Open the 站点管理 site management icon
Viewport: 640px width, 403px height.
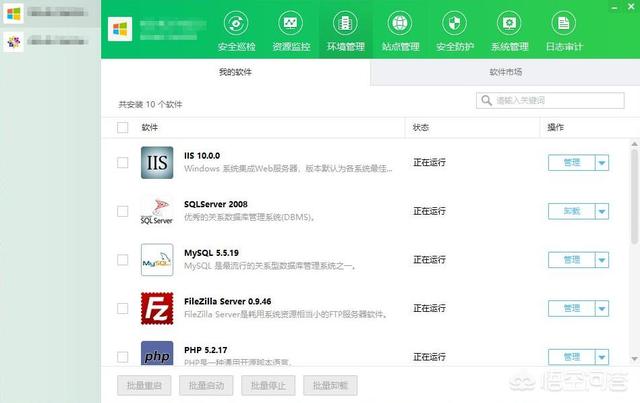(400, 23)
